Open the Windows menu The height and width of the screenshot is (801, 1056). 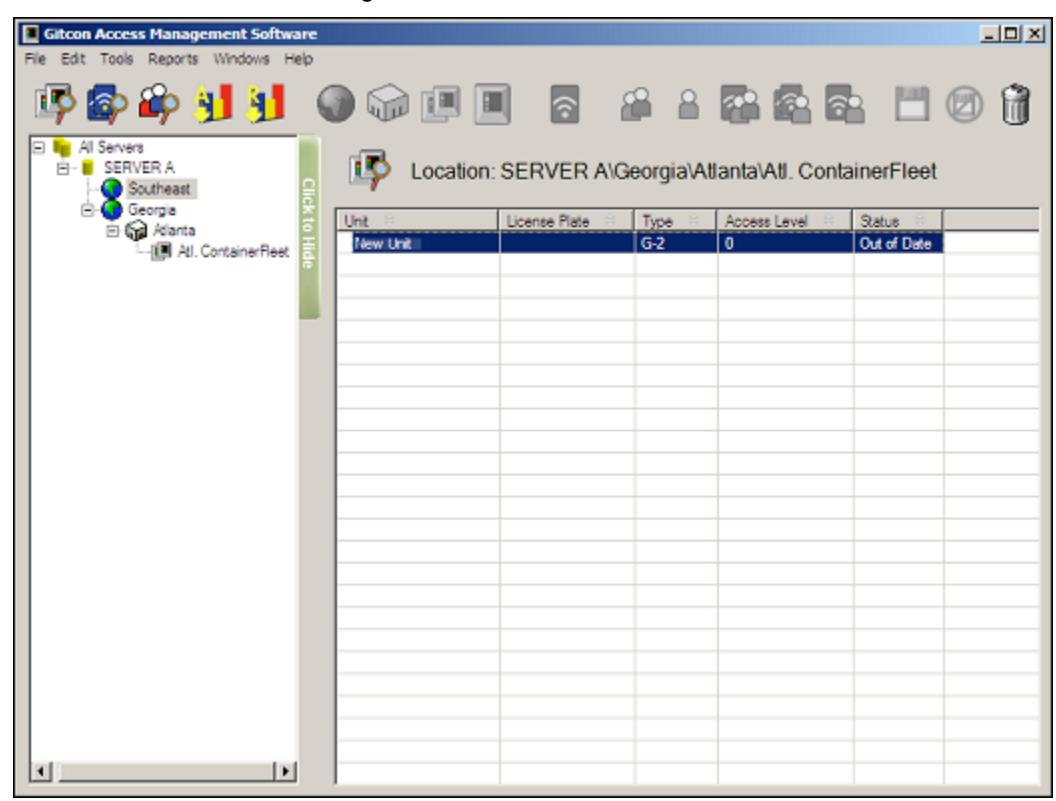[x=241, y=59]
